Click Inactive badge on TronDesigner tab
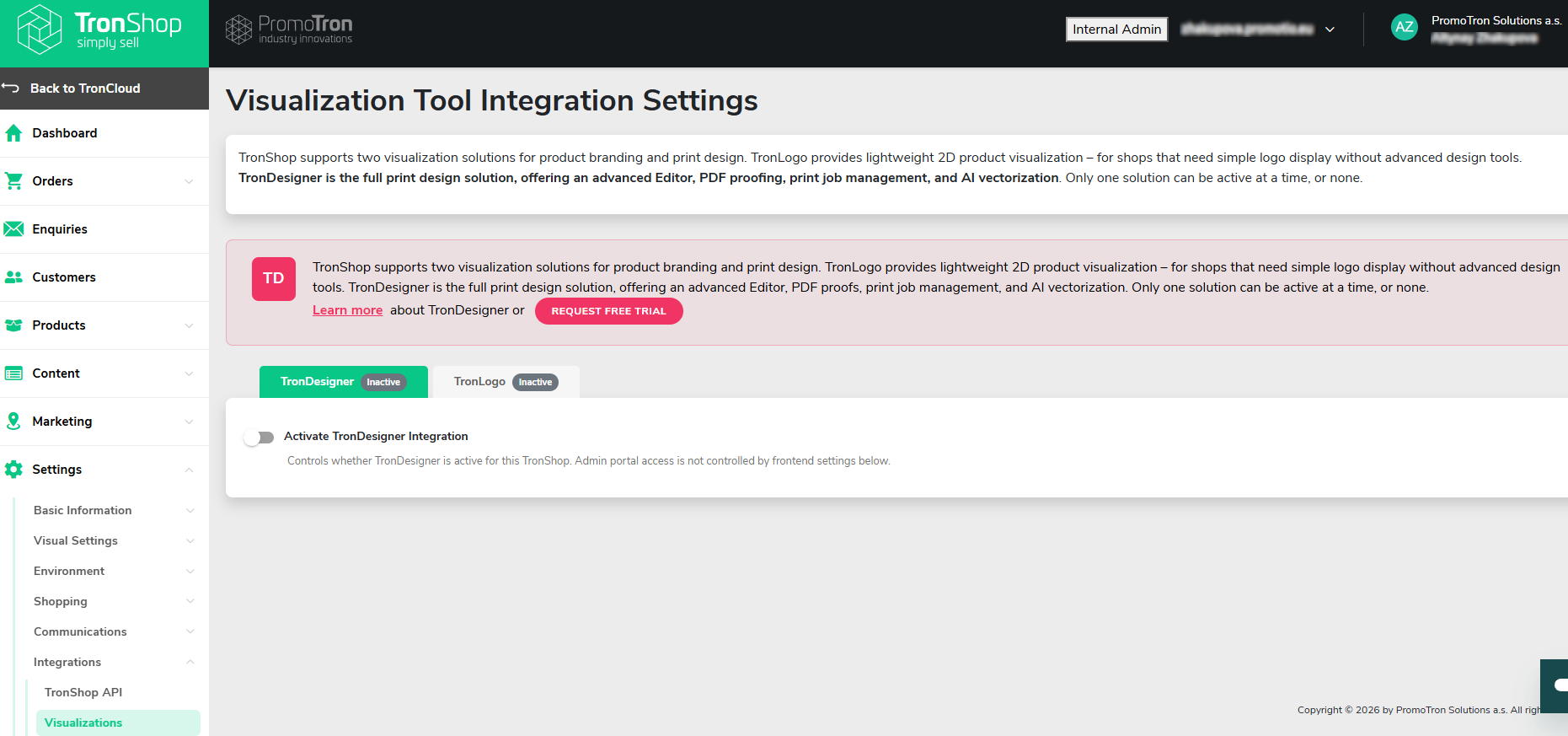 tap(383, 382)
